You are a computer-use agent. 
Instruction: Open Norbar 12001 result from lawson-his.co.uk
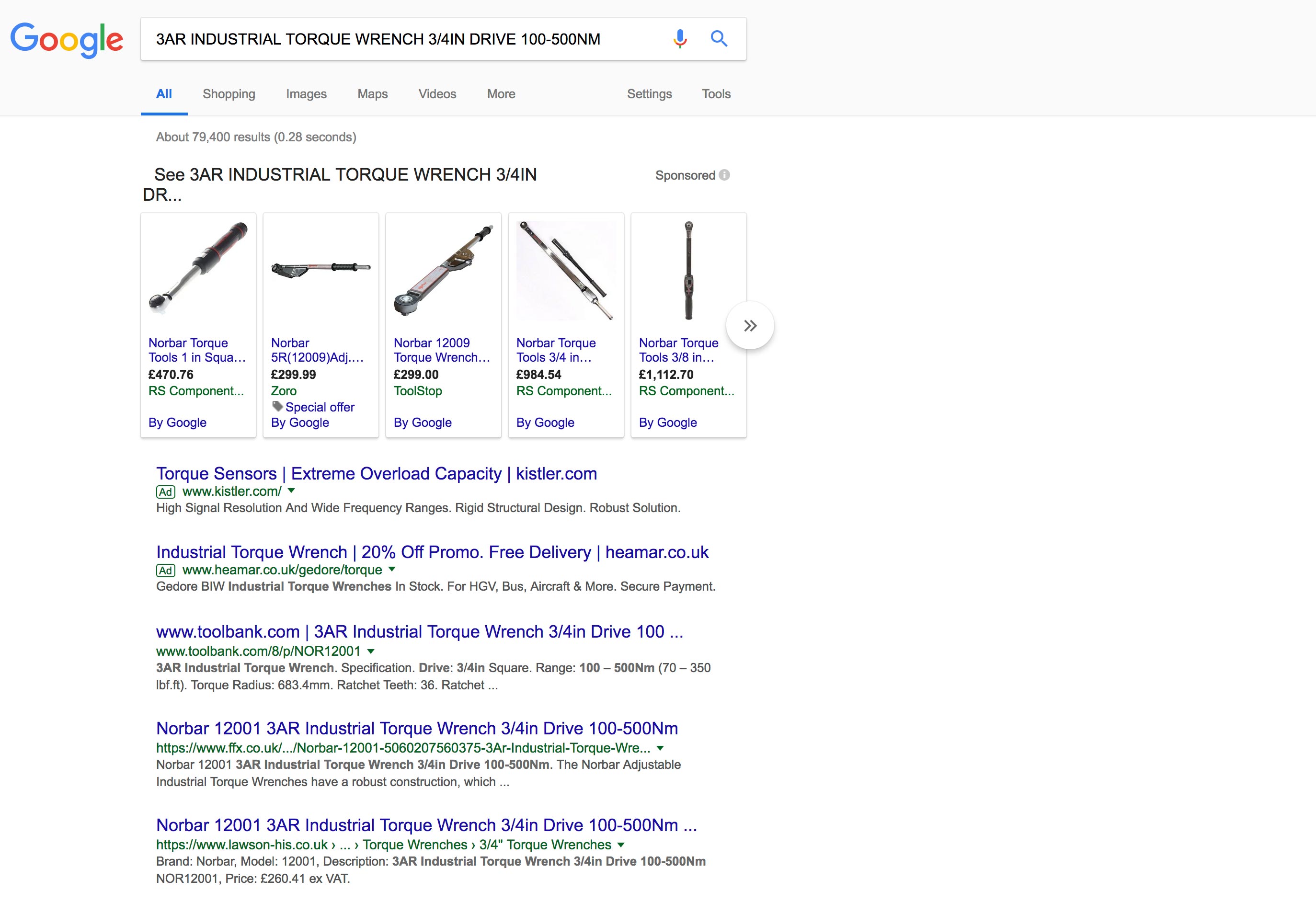[x=426, y=825]
